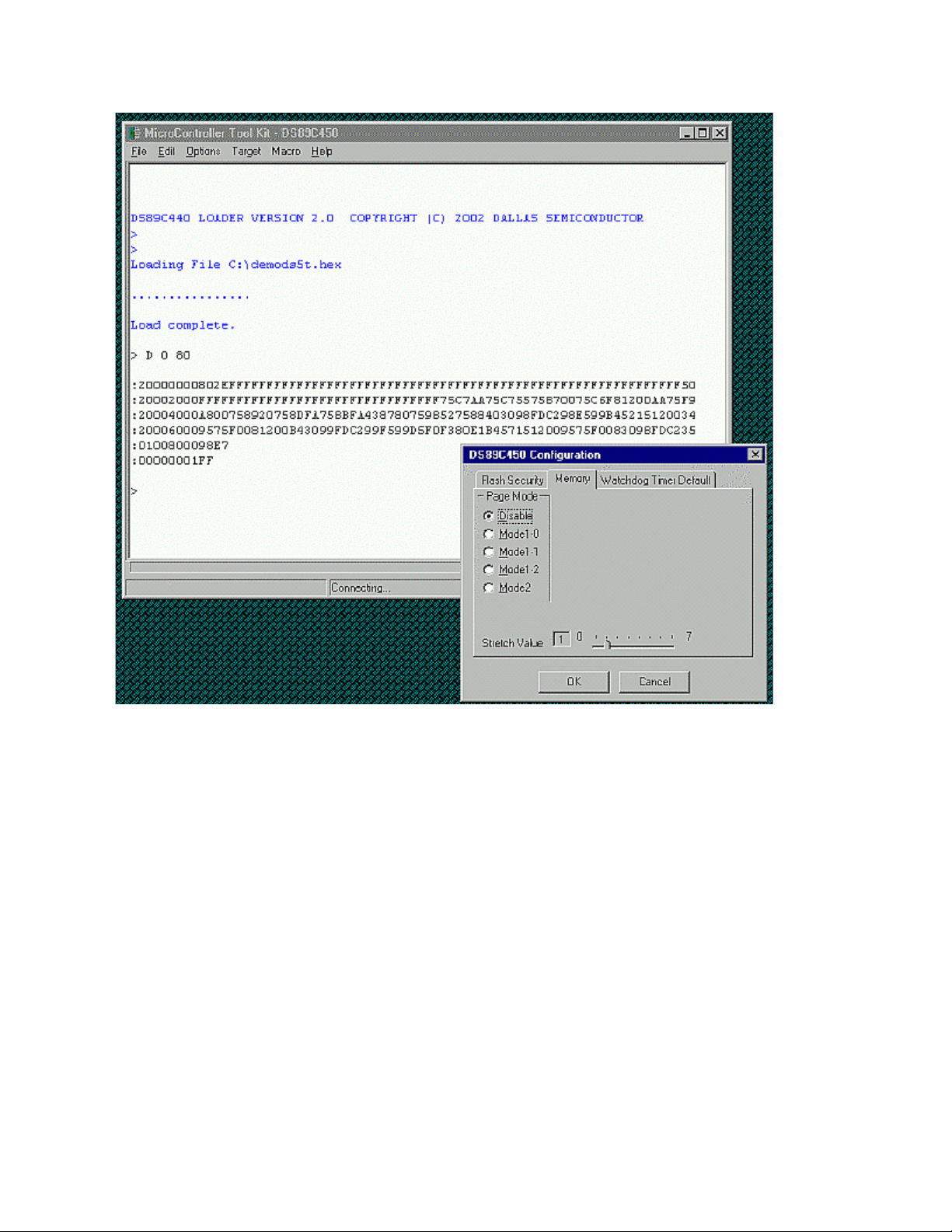
Task: Open the Target menu
Action: [246, 152]
